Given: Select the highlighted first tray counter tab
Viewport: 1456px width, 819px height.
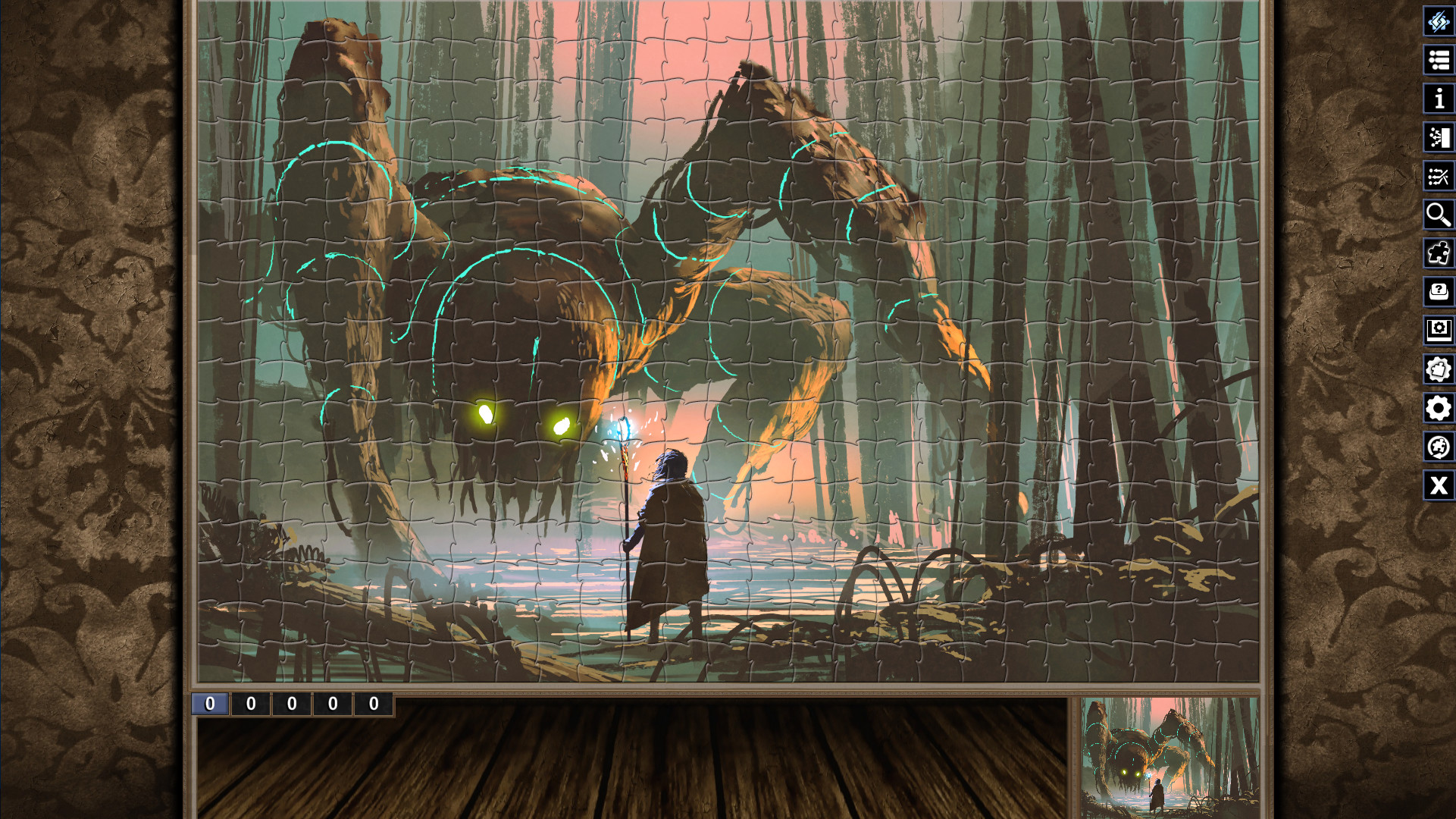Looking at the screenshot, I should point(211,703).
